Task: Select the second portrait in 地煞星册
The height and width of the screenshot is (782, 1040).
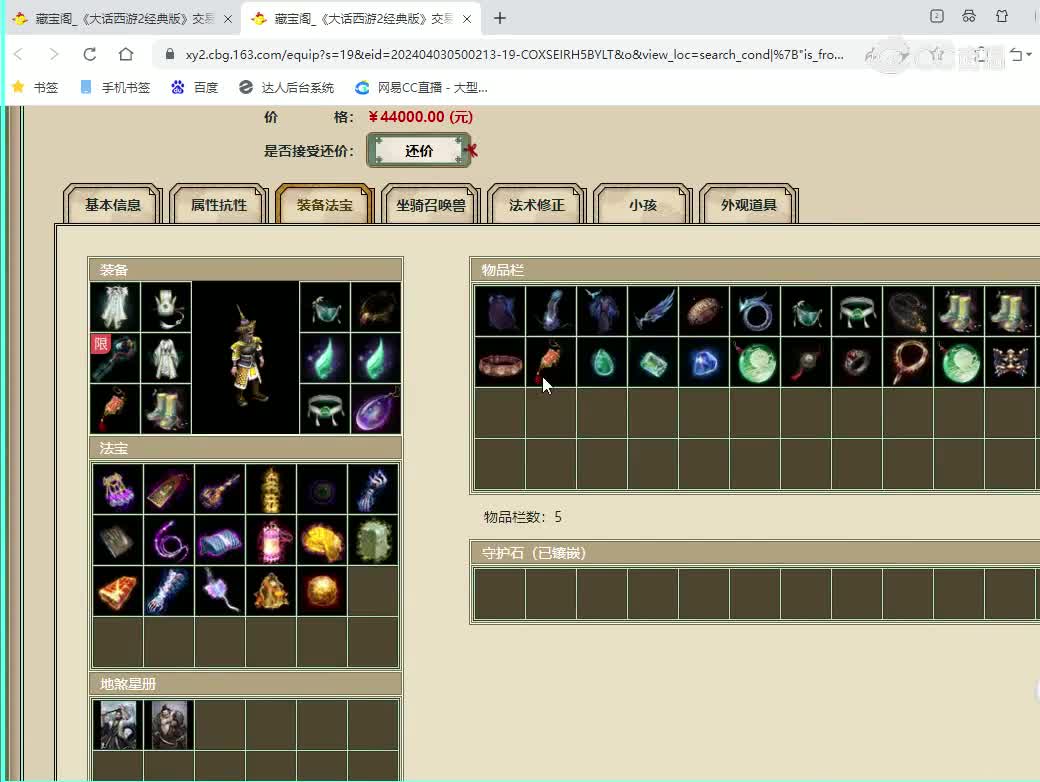Action: coord(169,725)
